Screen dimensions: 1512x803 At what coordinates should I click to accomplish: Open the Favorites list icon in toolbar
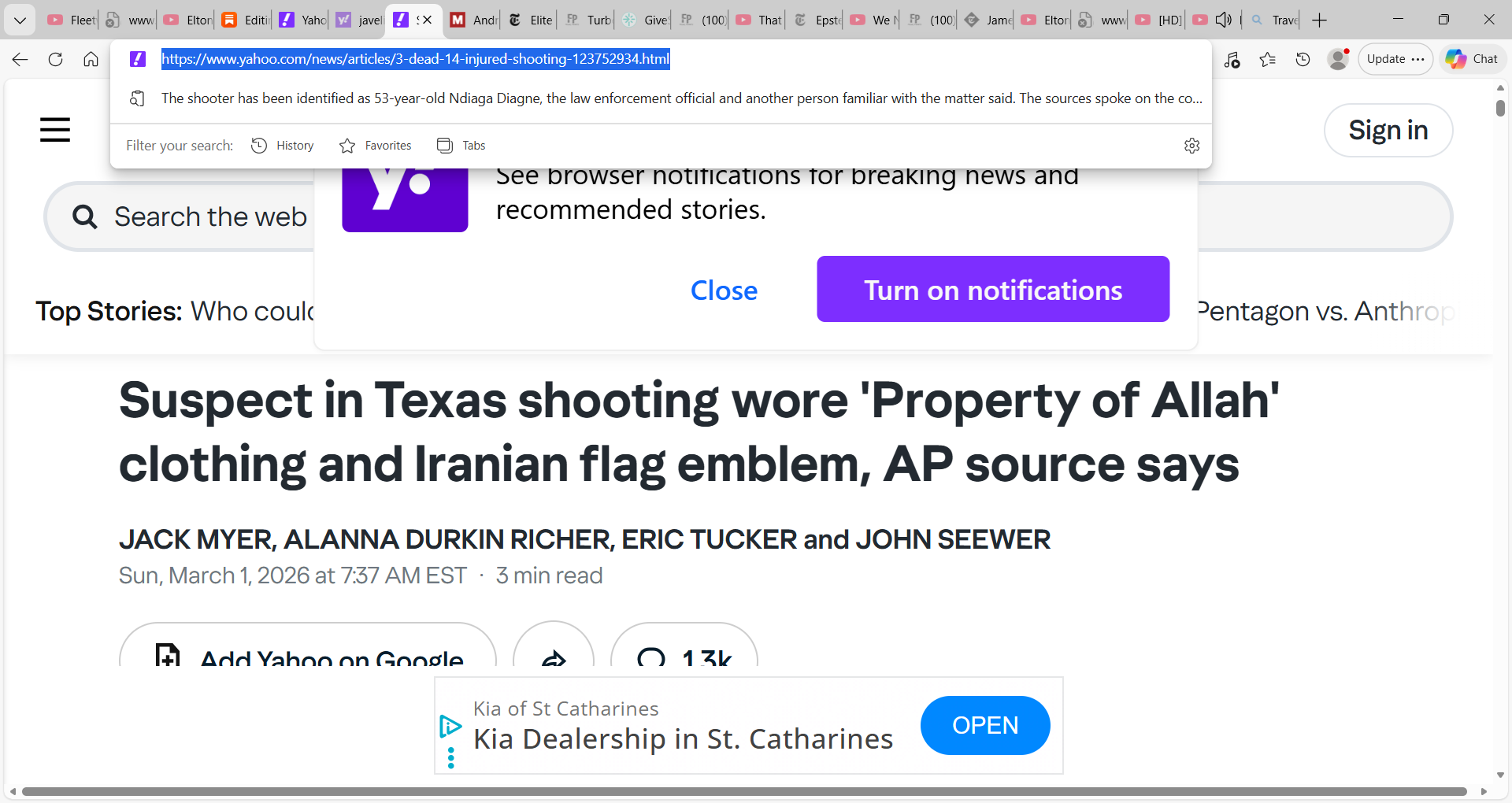1268,59
